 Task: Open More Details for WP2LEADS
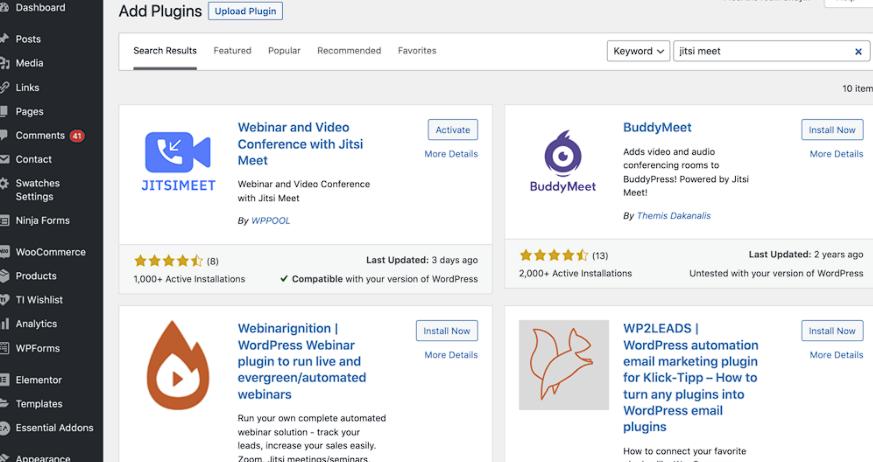[836, 355]
